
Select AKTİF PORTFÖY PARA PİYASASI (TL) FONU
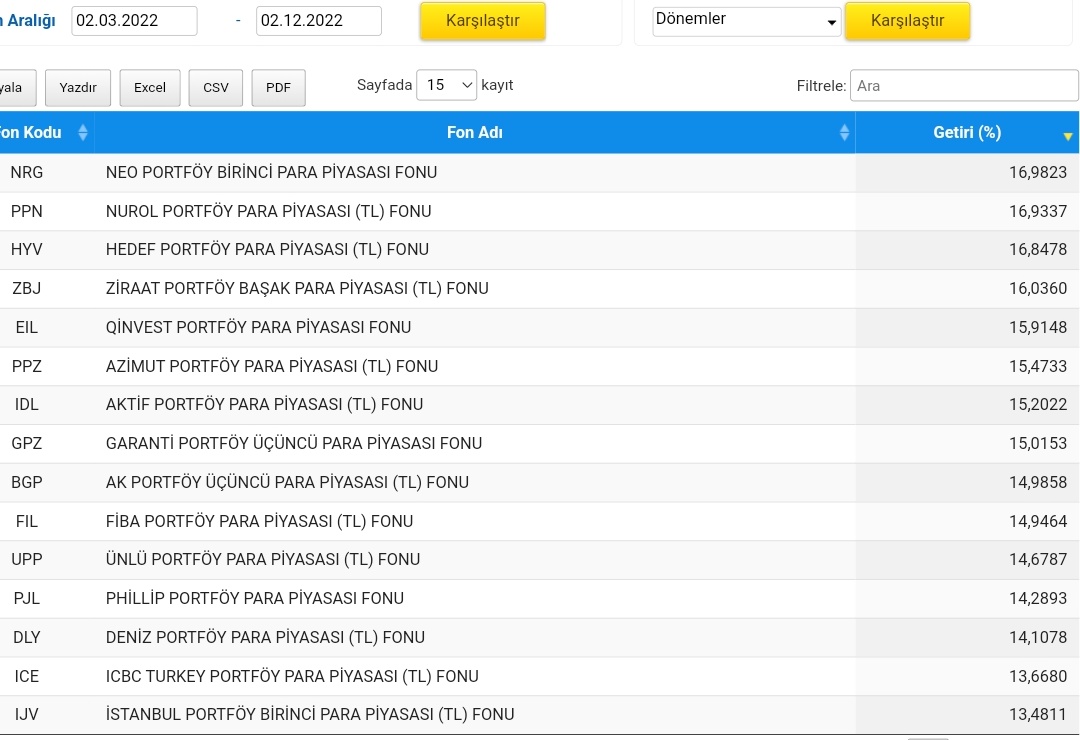(x=264, y=404)
